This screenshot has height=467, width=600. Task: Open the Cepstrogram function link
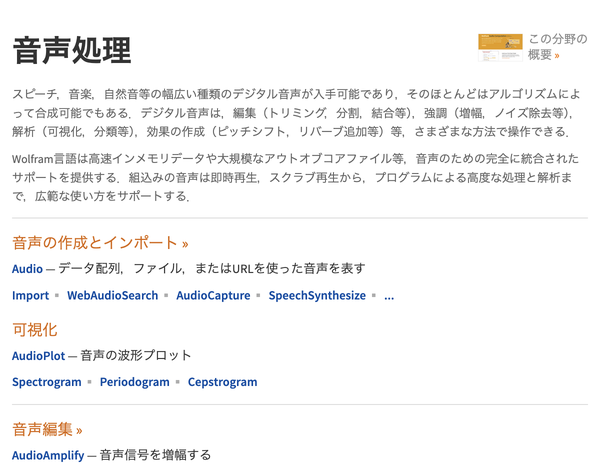(x=222, y=382)
